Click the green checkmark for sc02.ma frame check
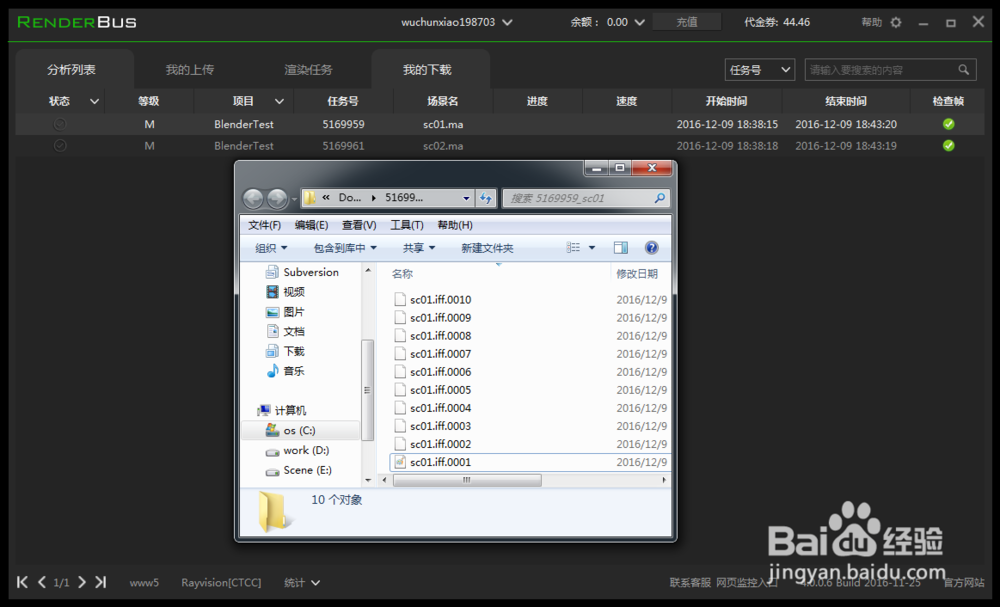The image size is (1000, 607). coord(947,145)
